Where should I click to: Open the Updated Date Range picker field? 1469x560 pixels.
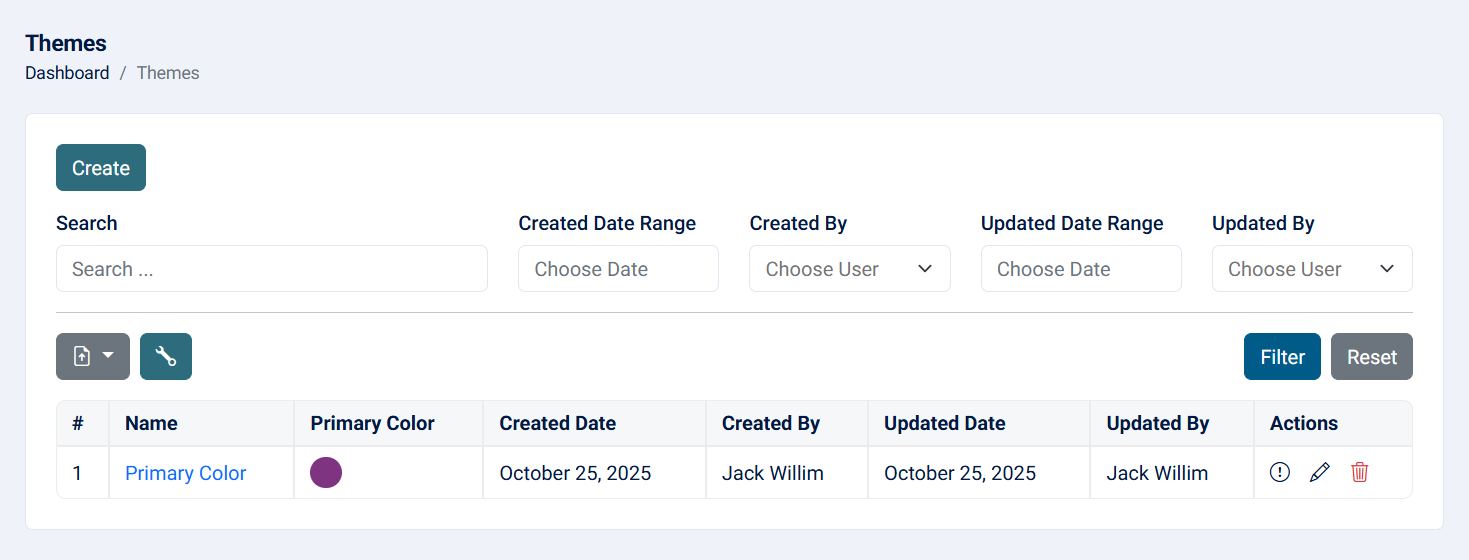(1080, 269)
